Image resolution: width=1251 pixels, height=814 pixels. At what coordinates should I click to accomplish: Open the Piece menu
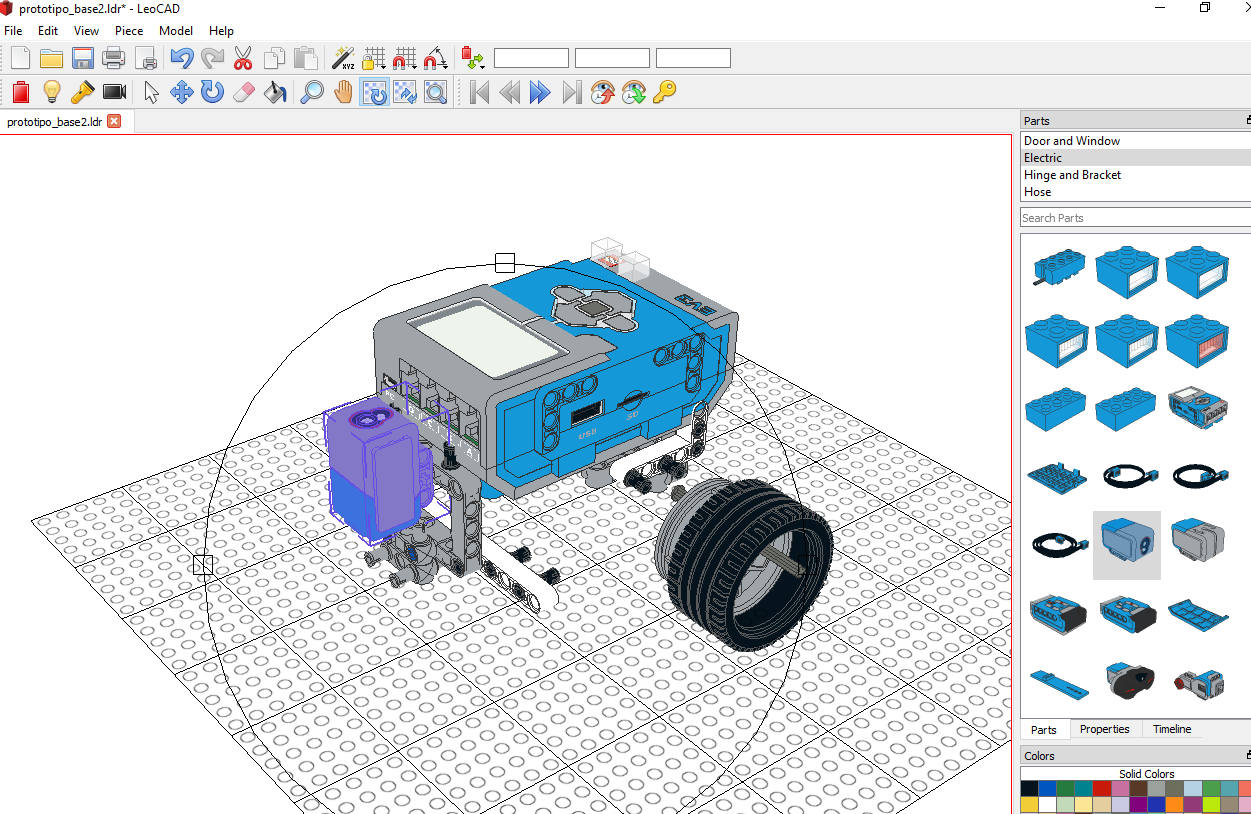click(x=128, y=30)
